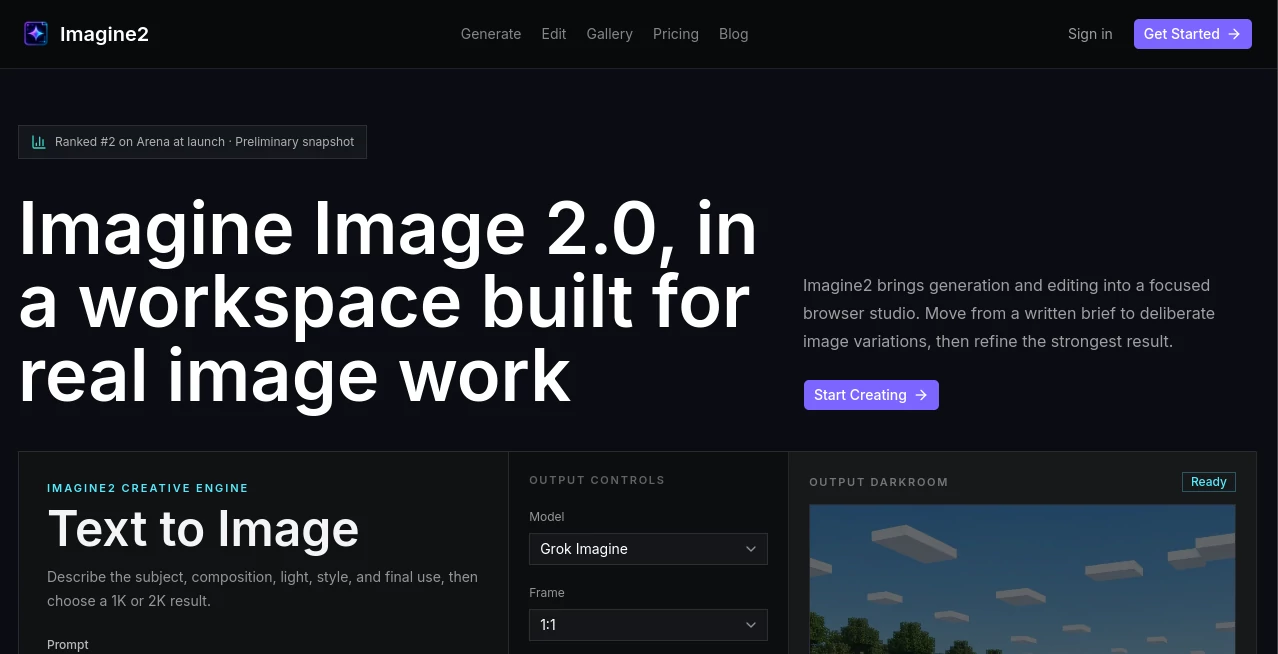
Task: Click the 'Imagine Image 2.0' hero headline
Action: [388, 302]
